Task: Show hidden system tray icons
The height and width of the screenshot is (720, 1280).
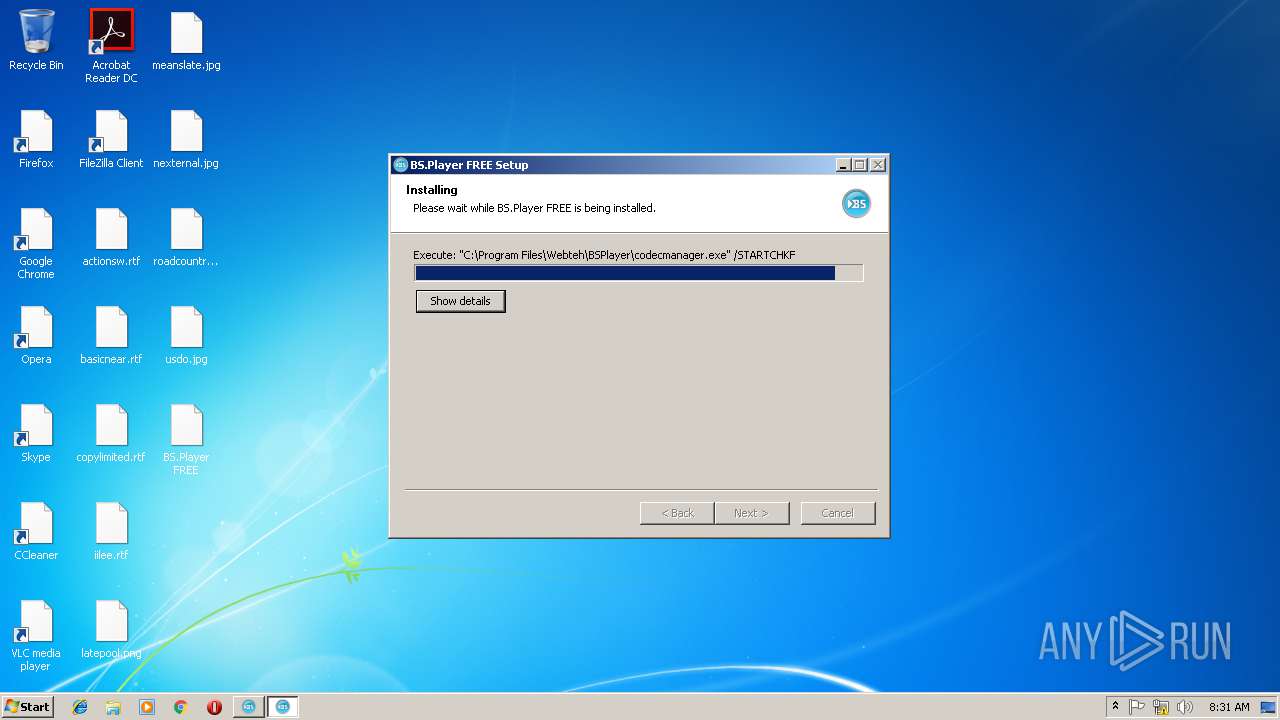Action: point(1115,707)
